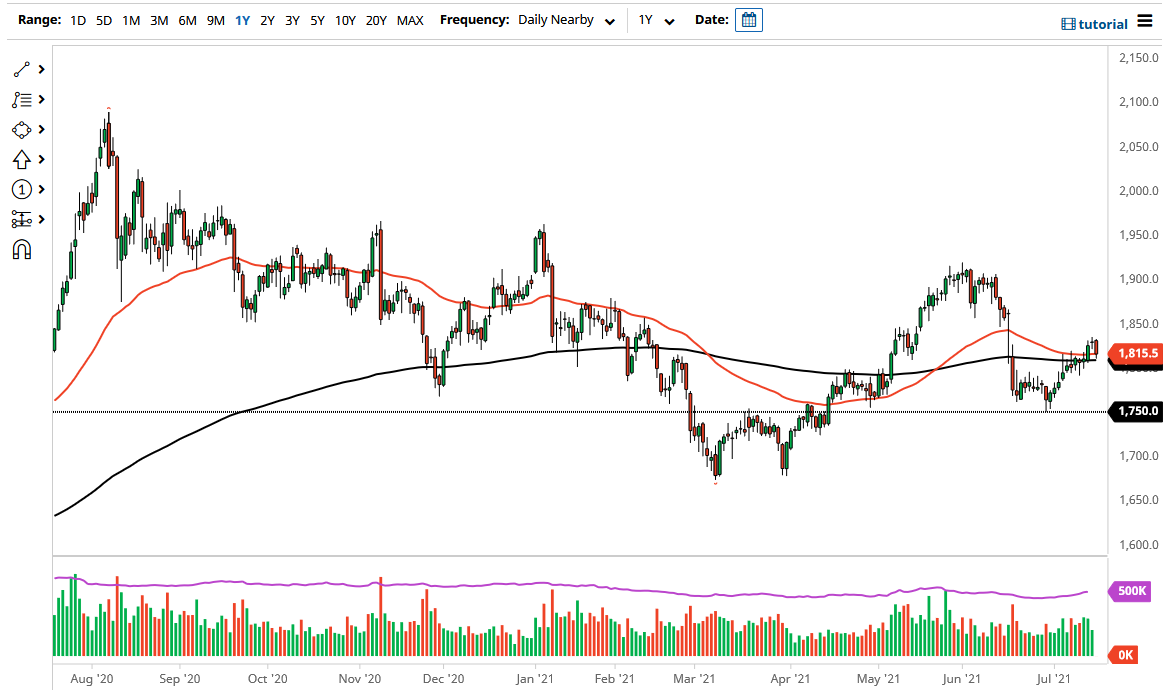This screenshot has width=1170, height=698.
Task: Set range to 5Y
Action: 317,21
